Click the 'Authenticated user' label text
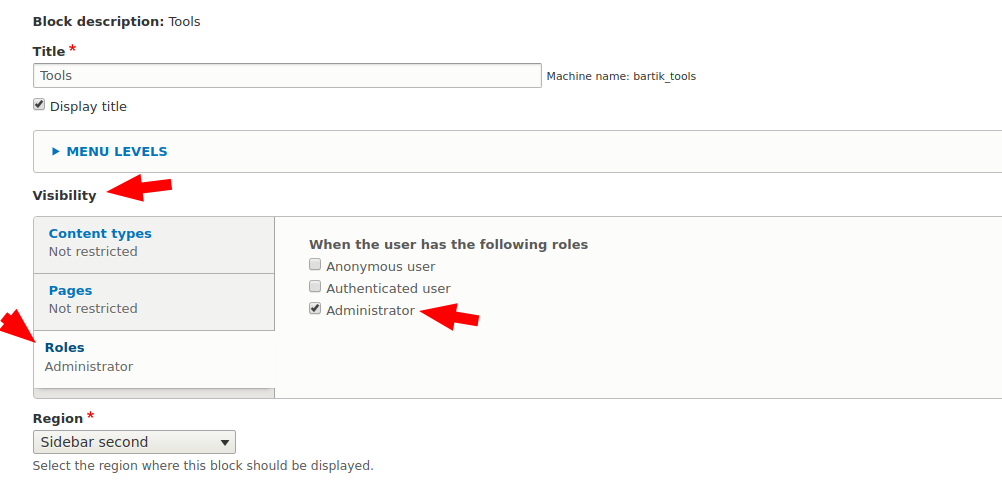This screenshot has height=486, width=1002. (389, 289)
